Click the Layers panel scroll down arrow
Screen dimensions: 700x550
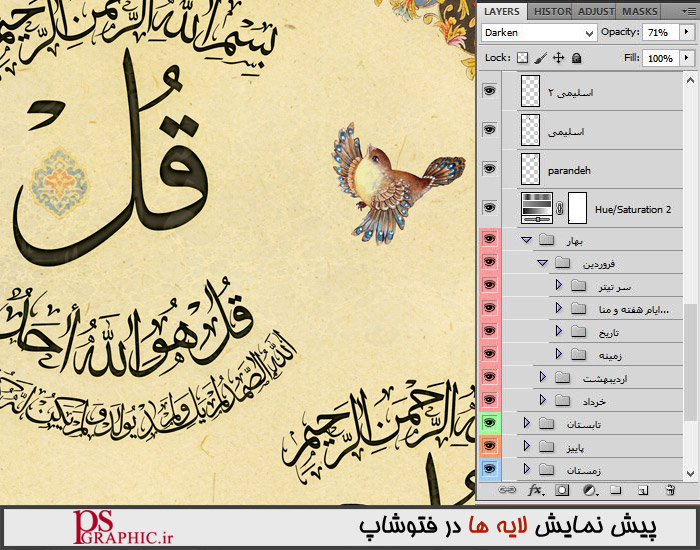690,473
